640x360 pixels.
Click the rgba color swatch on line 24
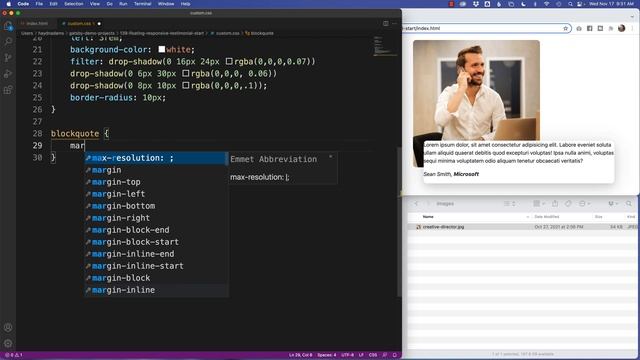point(186,85)
